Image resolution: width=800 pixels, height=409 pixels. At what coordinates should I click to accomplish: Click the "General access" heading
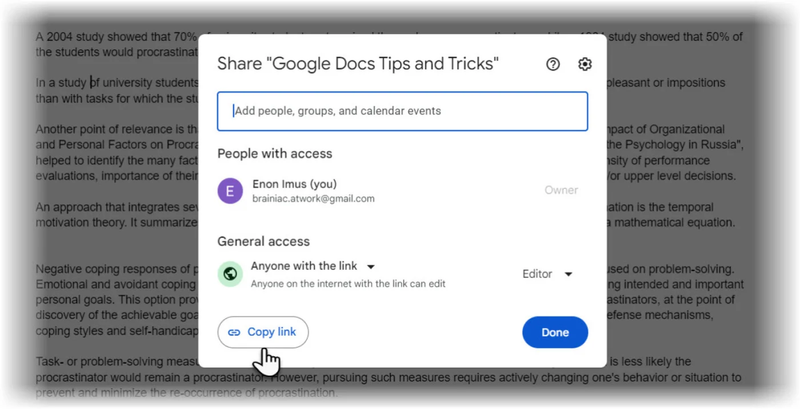click(263, 241)
